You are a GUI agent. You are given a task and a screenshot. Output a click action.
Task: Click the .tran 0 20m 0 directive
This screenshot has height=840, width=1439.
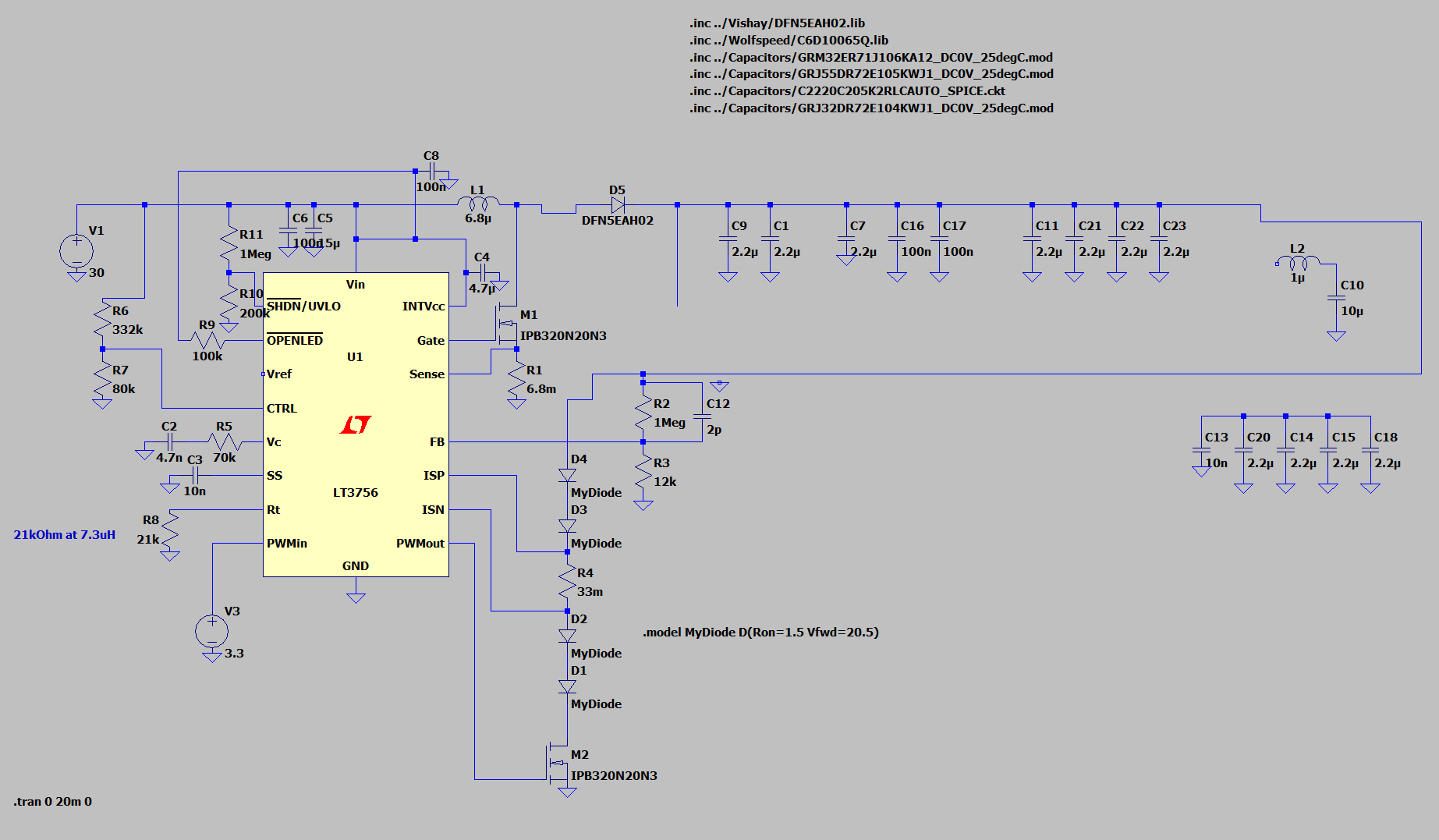tap(53, 802)
